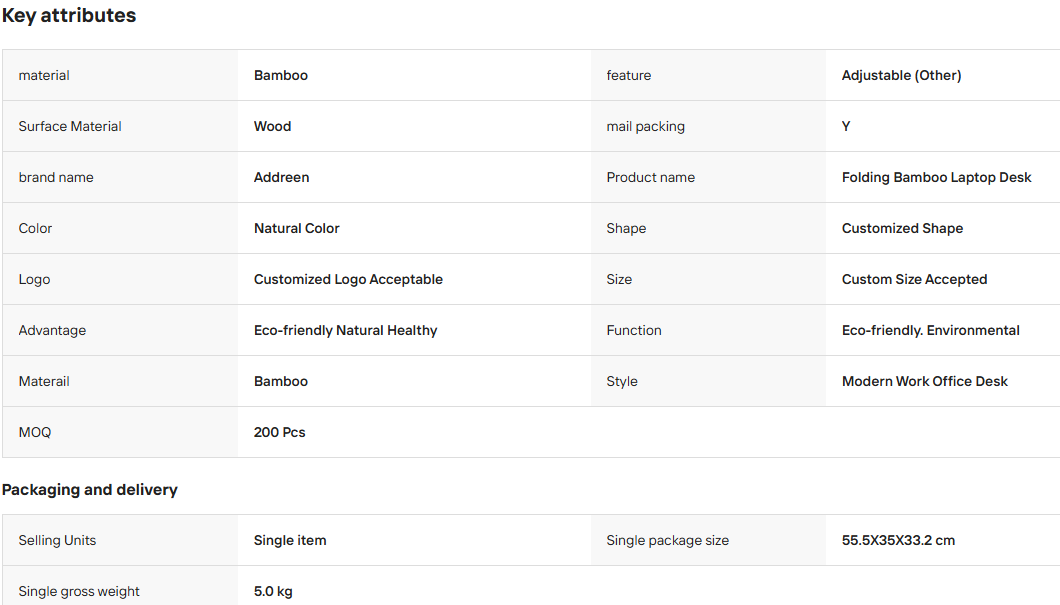Click the 55.5X35X33.2 cm package size

(x=898, y=540)
